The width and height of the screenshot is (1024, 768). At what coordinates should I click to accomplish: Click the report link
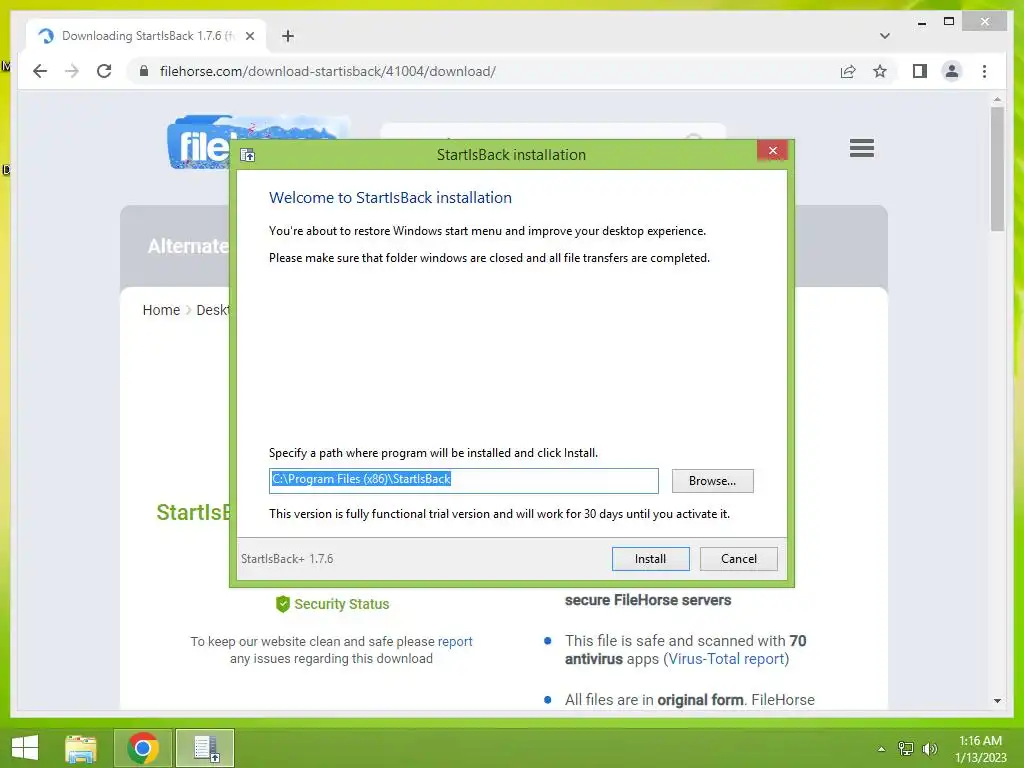[455, 641]
